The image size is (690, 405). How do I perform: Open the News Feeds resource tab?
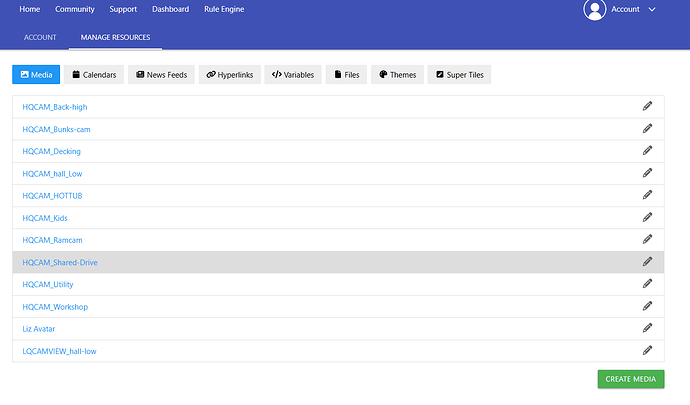coord(161,75)
